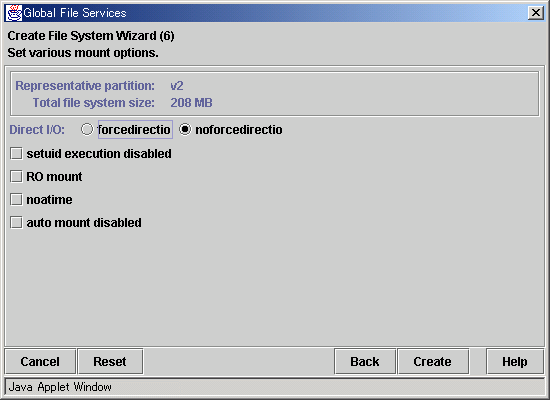Enable setuid execution disabled checkbox
The image size is (550, 400).
point(16,153)
